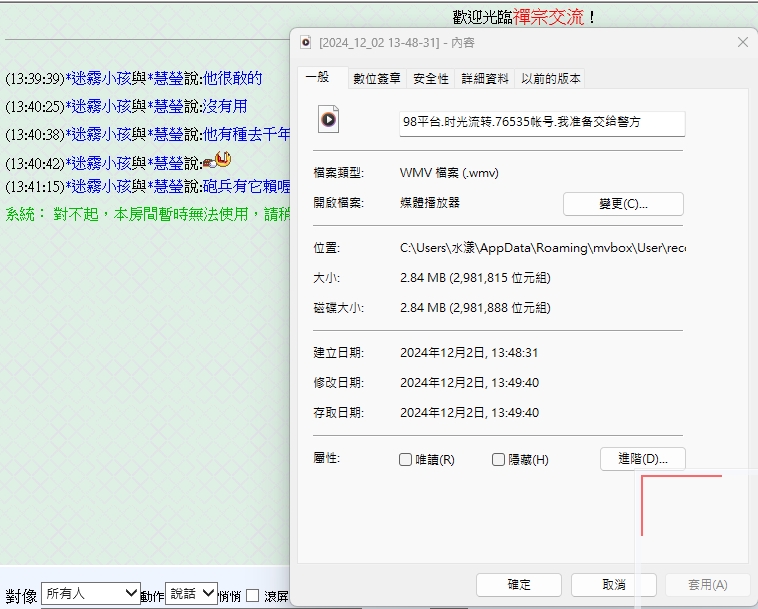The height and width of the screenshot is (609, 758).
Task: Click the 2.84 MB (2,981,815 位元組) size value
Action: pos(475,278)
